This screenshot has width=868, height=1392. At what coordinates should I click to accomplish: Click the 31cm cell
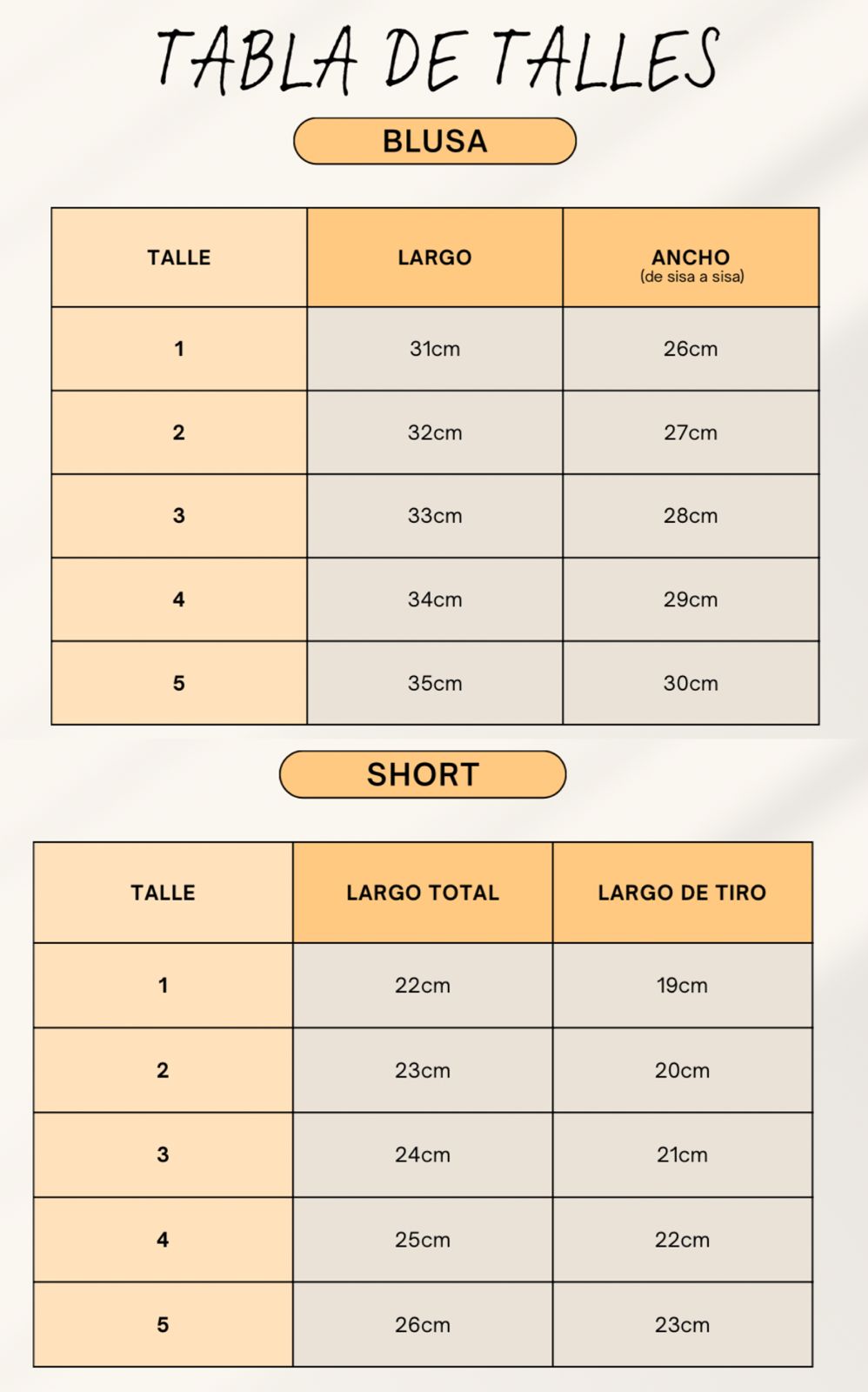tap(435, 349)
